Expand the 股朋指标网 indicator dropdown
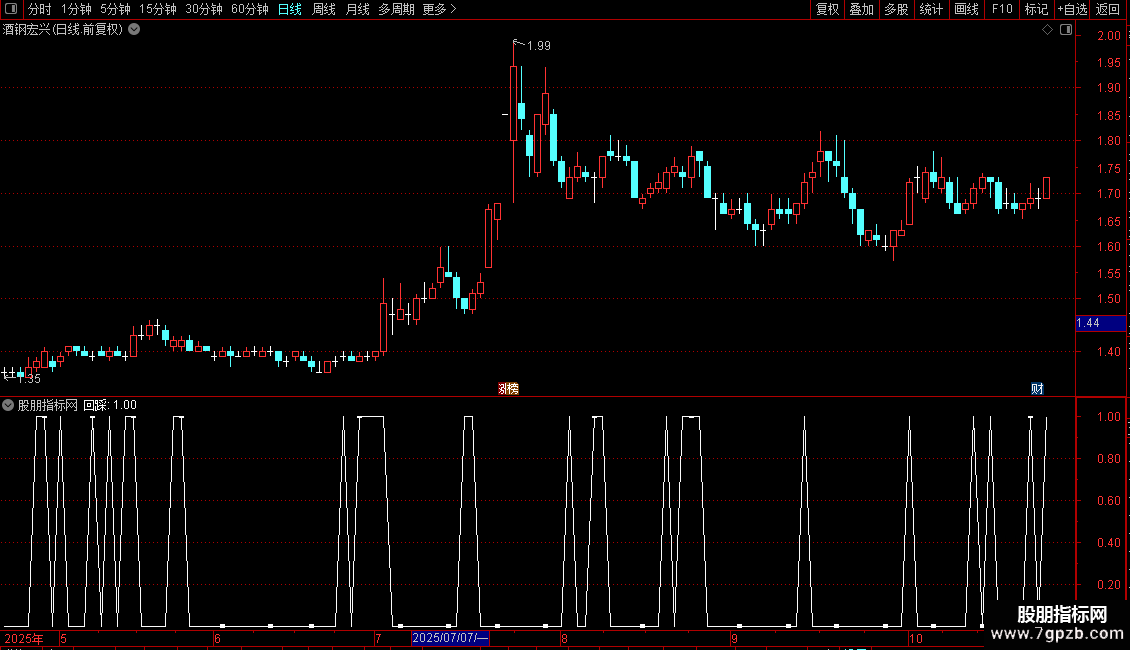1130x650 pixels. tap(8, 405)
